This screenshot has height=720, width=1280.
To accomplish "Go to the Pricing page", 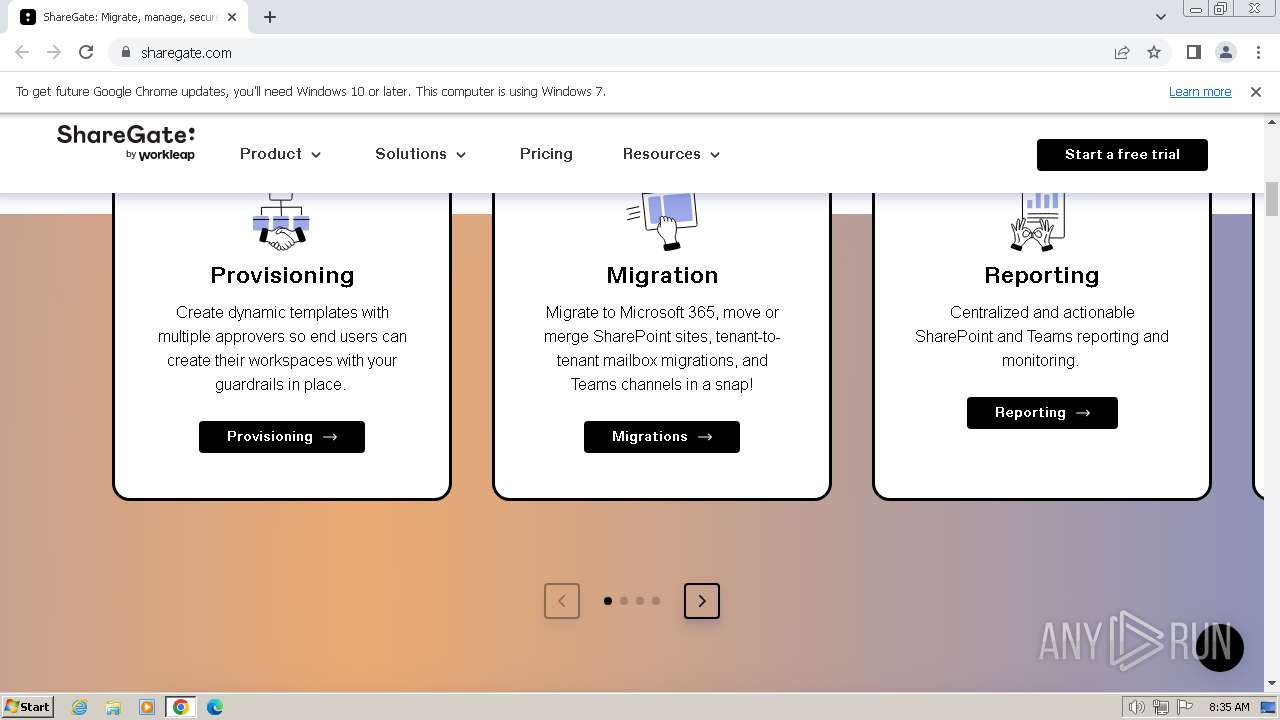I will click(546, 154).
